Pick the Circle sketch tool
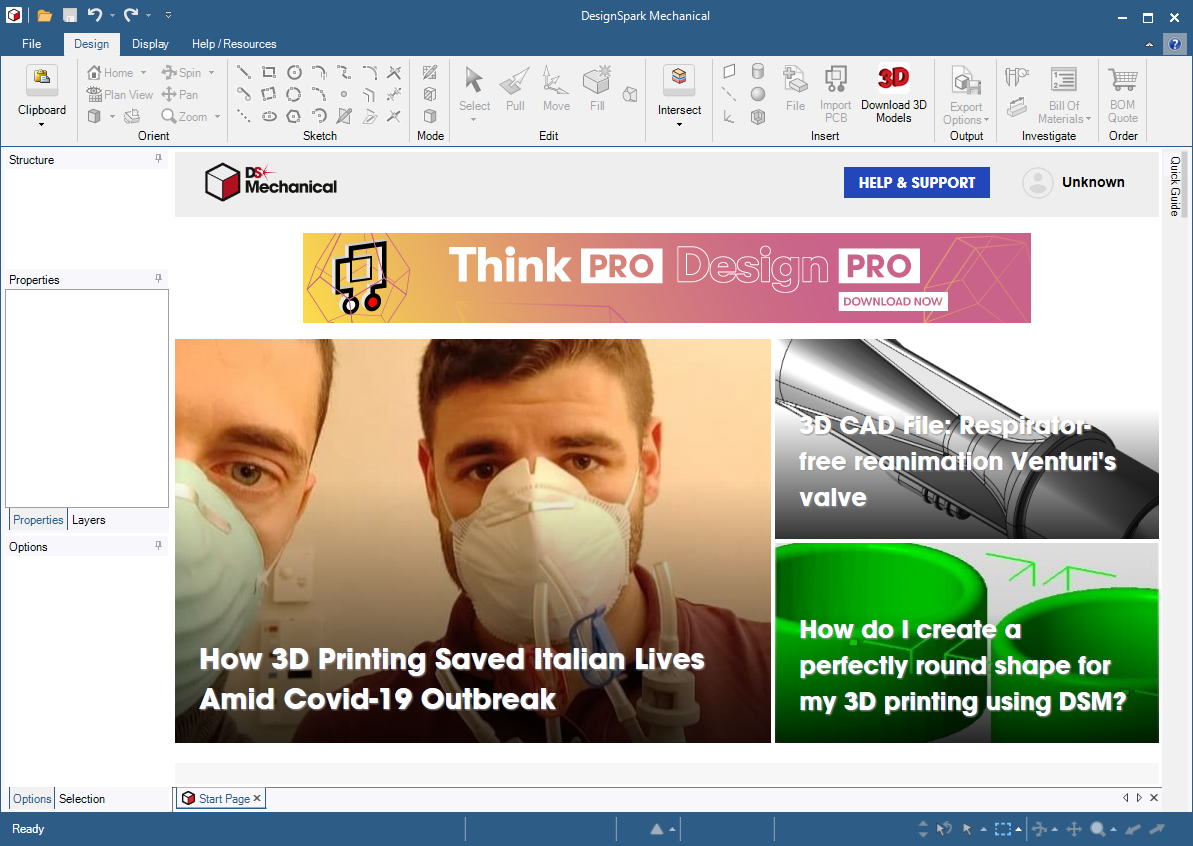1193x846 pixels. pyautogui.click(x=294, y=72)
